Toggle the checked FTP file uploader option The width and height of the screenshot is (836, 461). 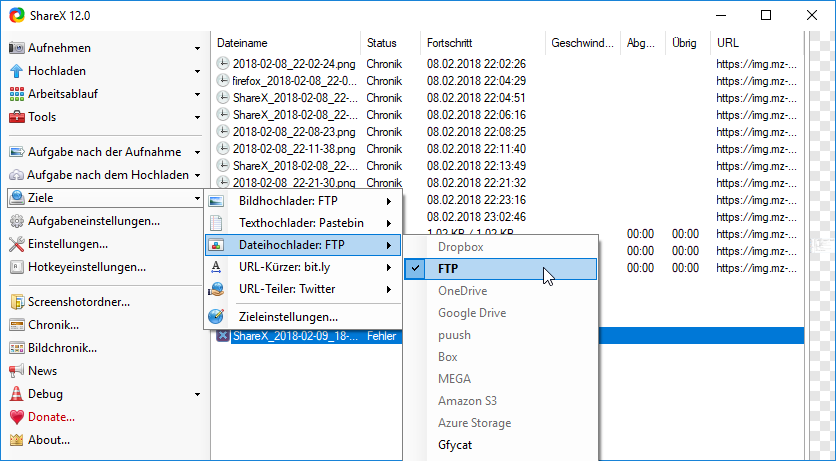500,269
